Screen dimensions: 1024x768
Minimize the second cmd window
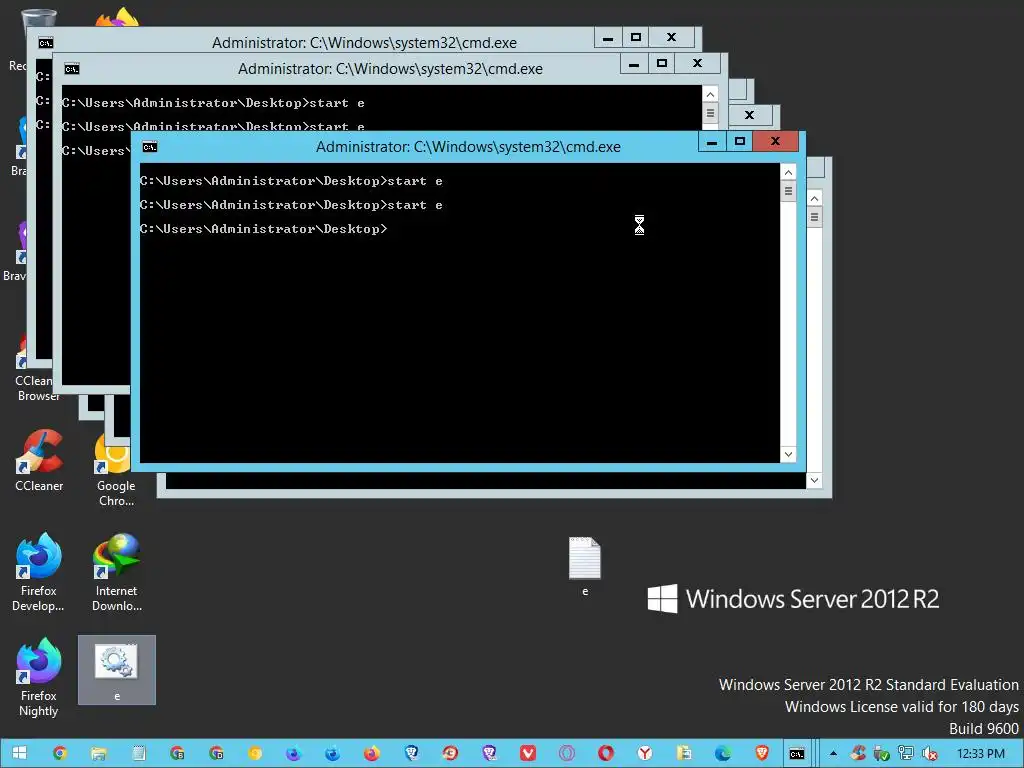pyautogui.click(x=633, y=64)
